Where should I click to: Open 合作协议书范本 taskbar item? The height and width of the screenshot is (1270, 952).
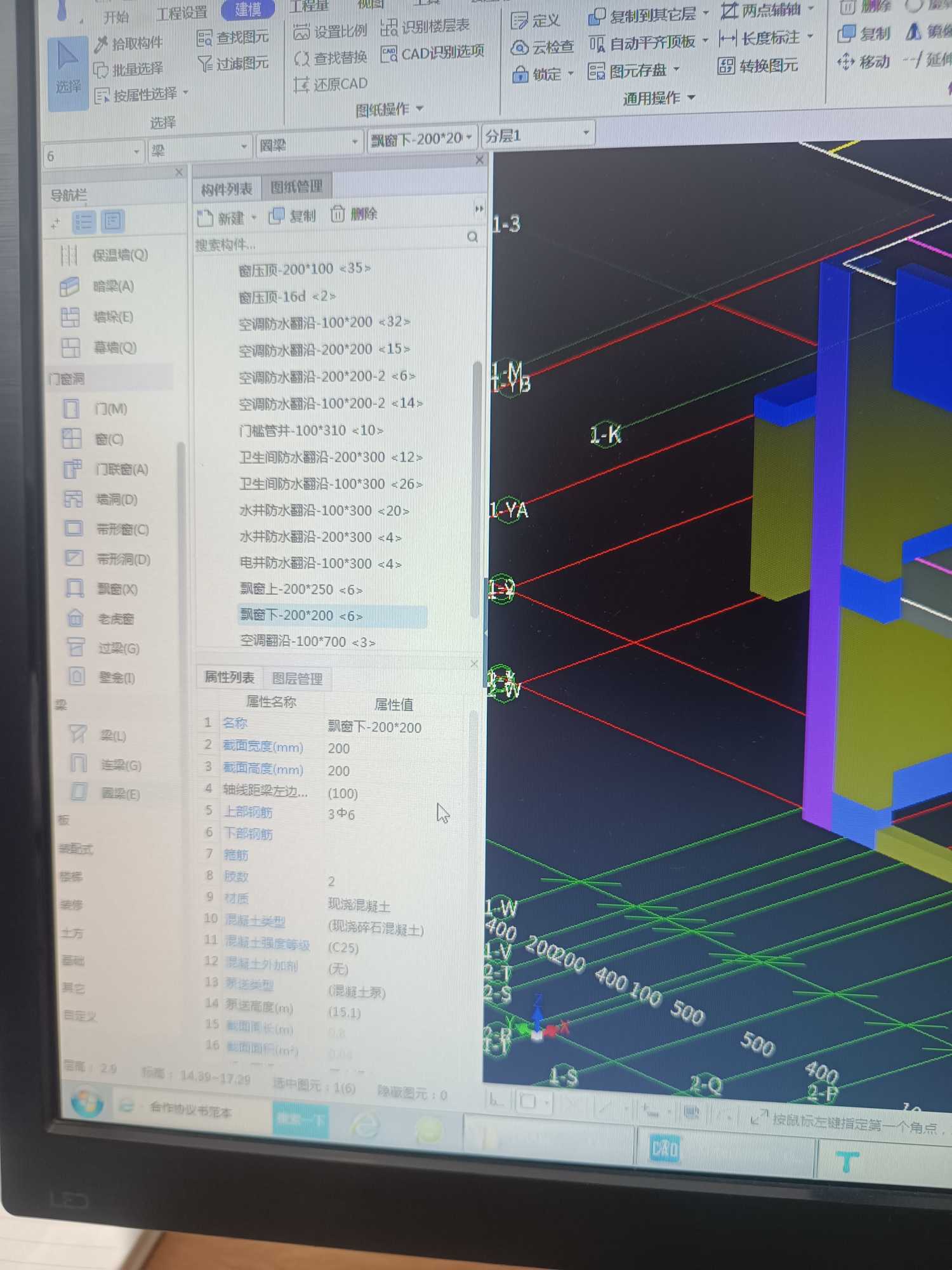click(x=191, y=1110)
